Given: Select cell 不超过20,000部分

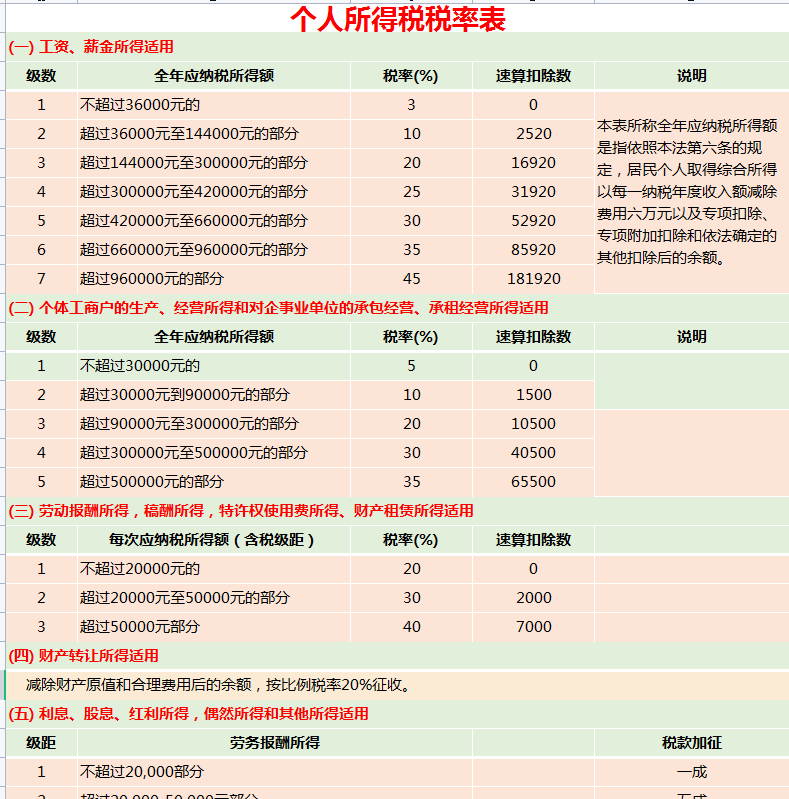Looking at the screenshot, I should 275,772.
